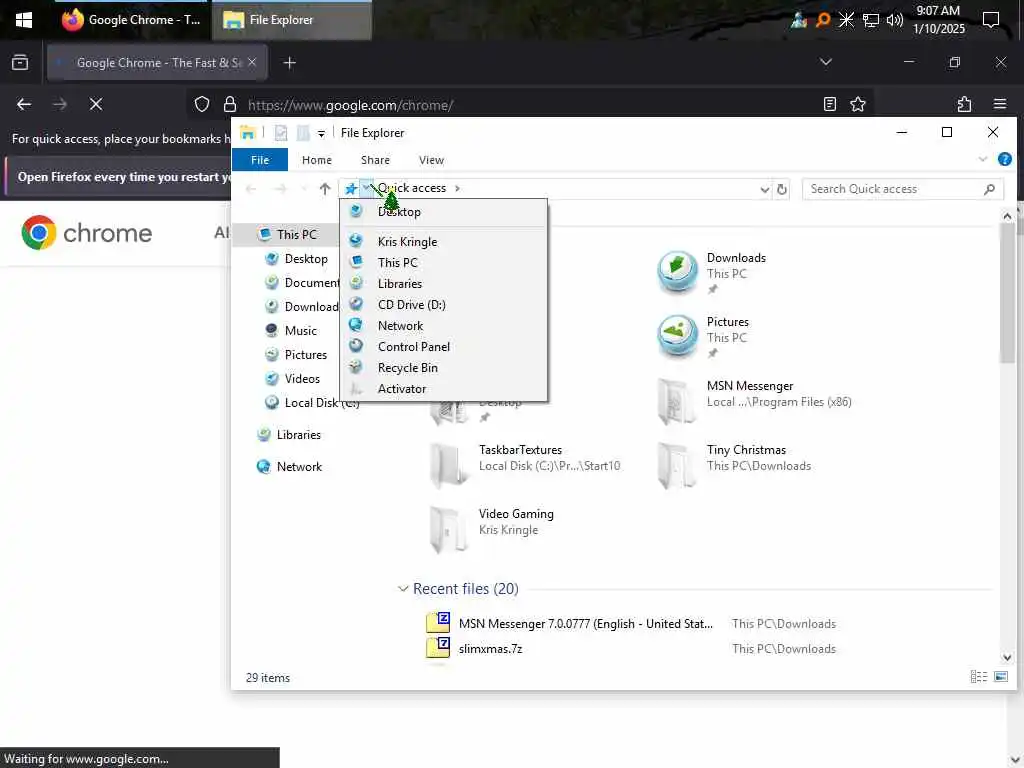
Task: Click the Quick access star icon
Action: click(x=351, y=189)
